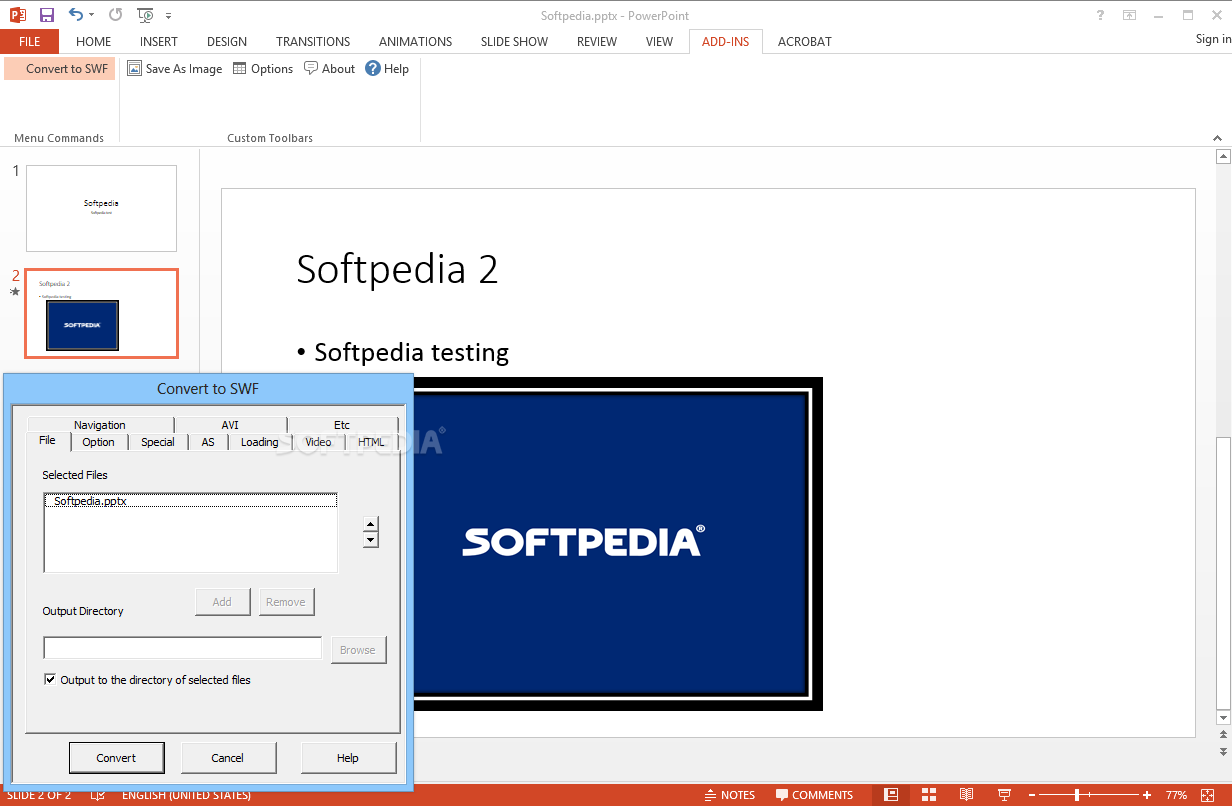The height and width of the screenshot is (806, 1232).
Task: Switch to the DESIGN ribbon tab
Action: coord(227,42)
